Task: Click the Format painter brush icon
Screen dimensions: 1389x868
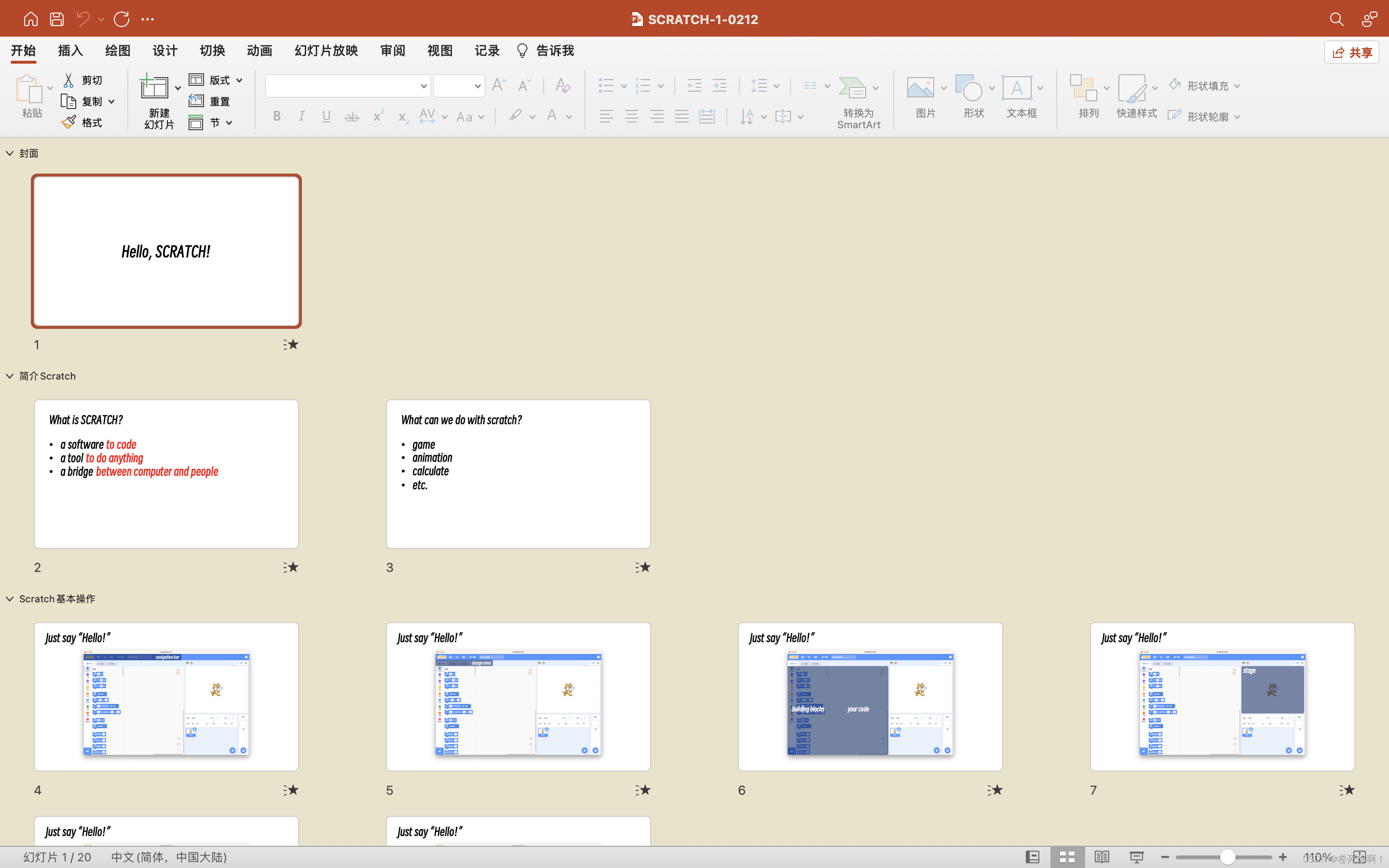Action: (68, 122)
